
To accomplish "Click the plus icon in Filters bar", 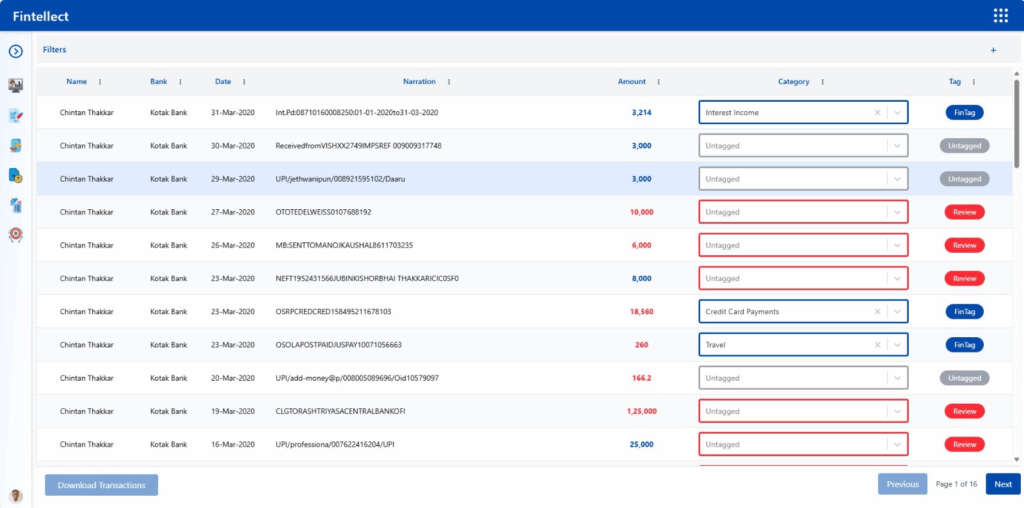I will pyautogui.click(x=993, y=50).
